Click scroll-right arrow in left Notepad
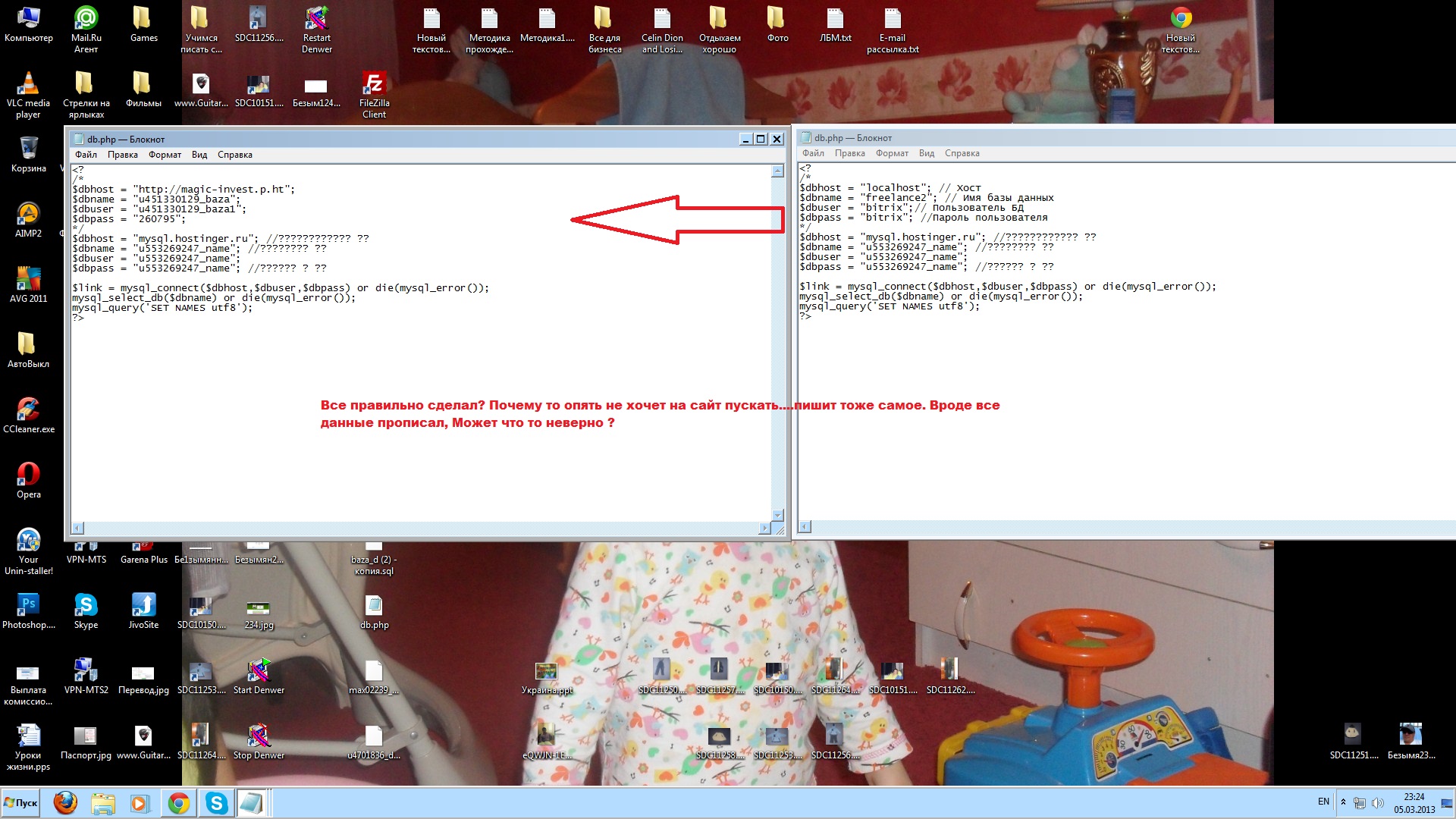This screenshot has height=819, width=1456. point(764,528)
